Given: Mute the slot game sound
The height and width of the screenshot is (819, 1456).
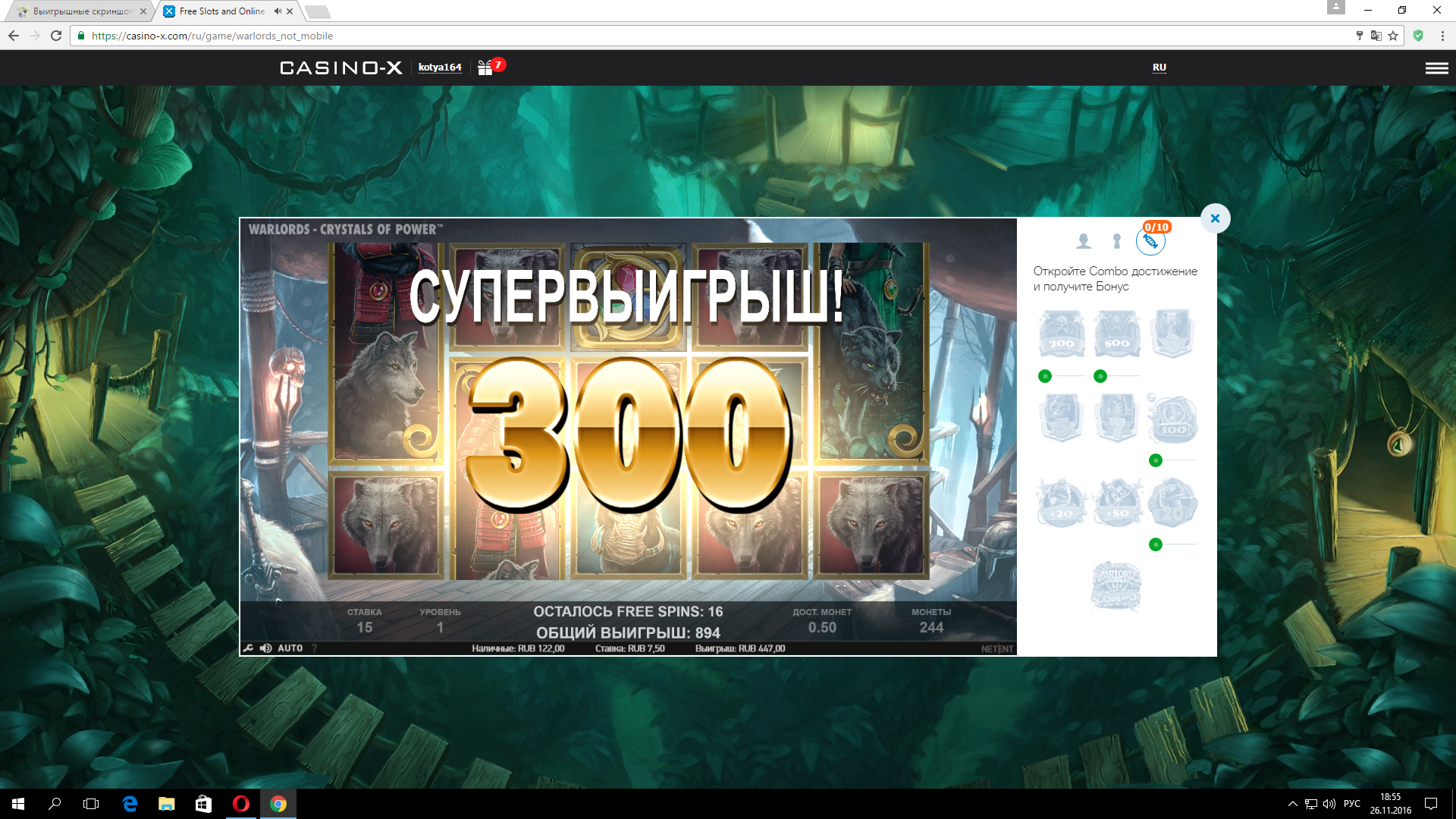Looking at the screenshot, I should click(265, 648).
